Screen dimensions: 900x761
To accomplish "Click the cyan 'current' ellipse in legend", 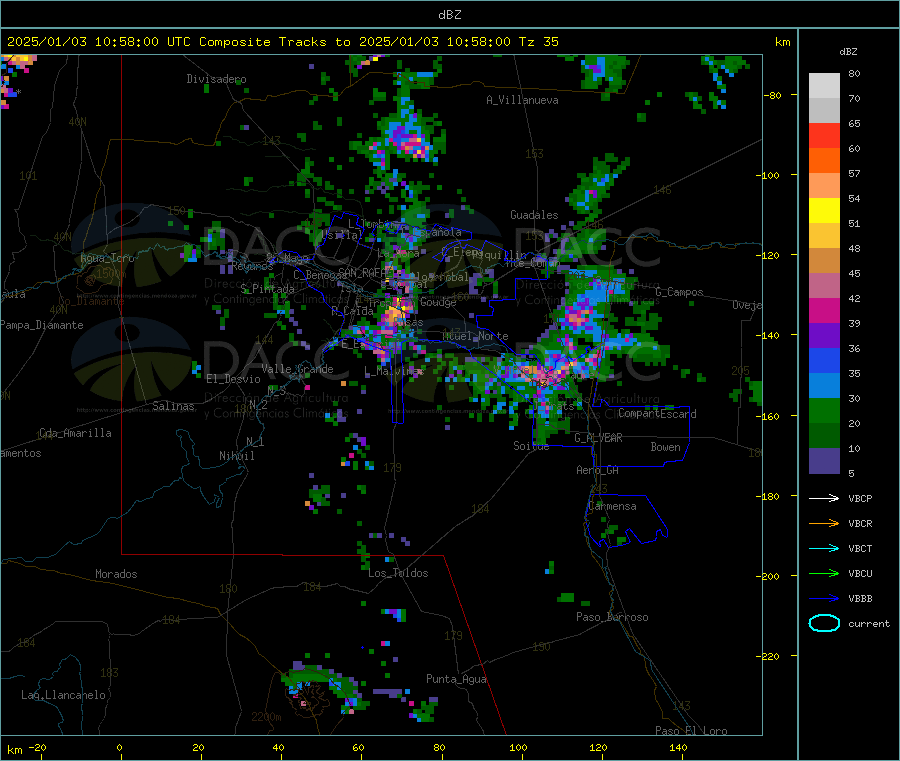I will click(x=824, y=623).
